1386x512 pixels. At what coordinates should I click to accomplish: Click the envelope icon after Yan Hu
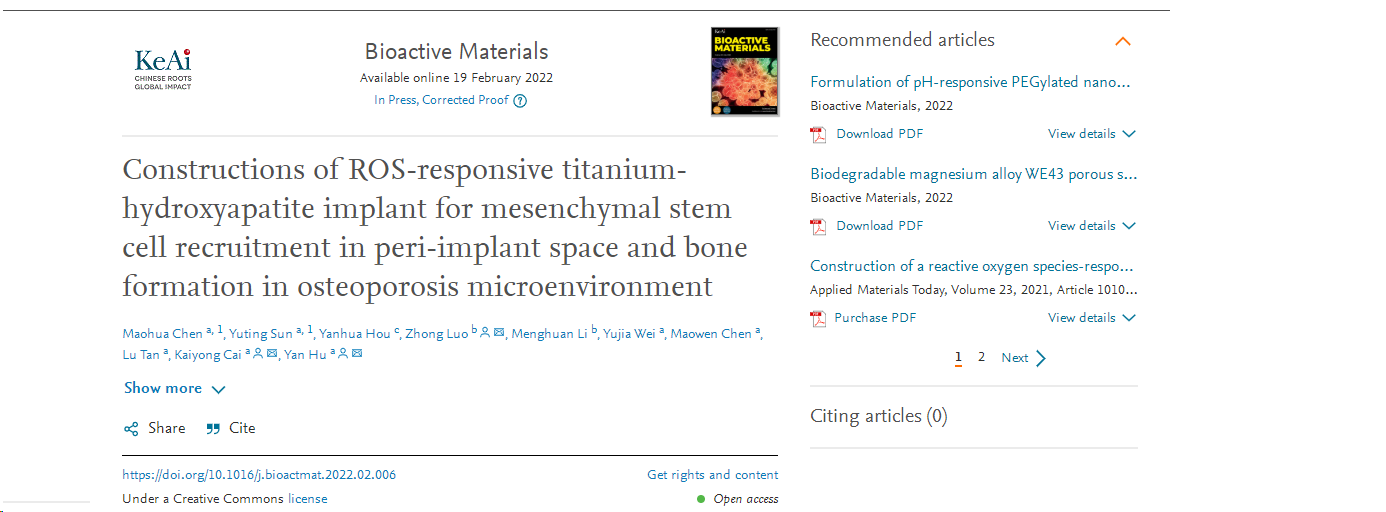tap(356, 354)
